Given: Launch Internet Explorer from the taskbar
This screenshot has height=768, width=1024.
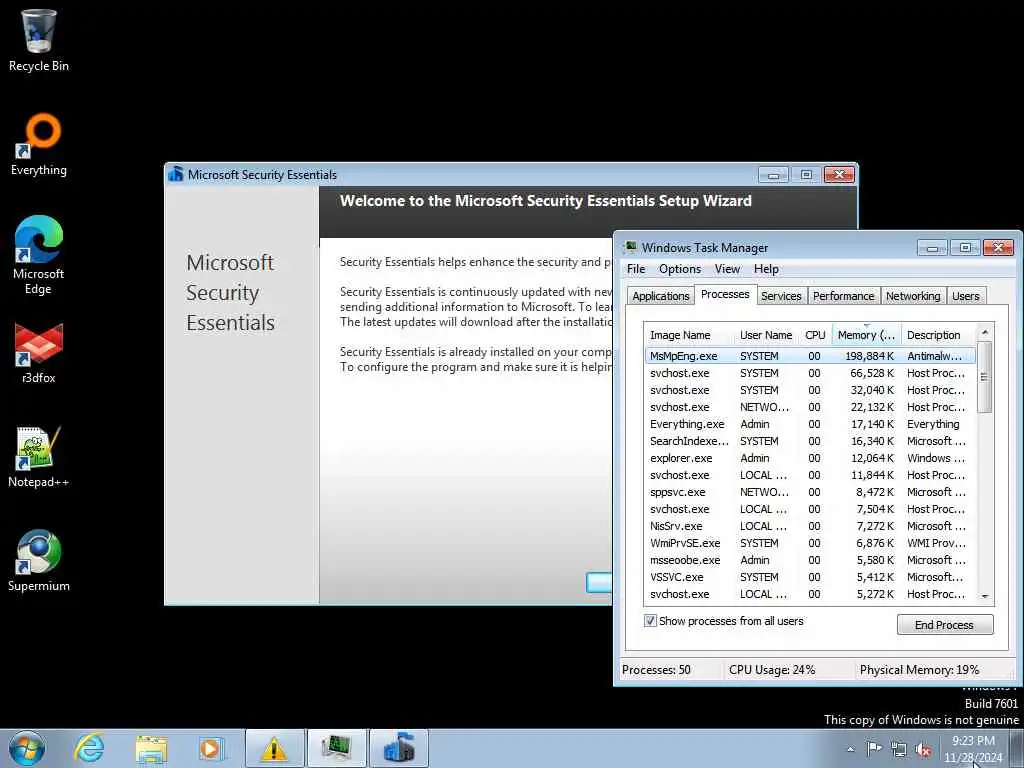Looking at the screenshot, I should pyautogui.click(x=89, y=748).
